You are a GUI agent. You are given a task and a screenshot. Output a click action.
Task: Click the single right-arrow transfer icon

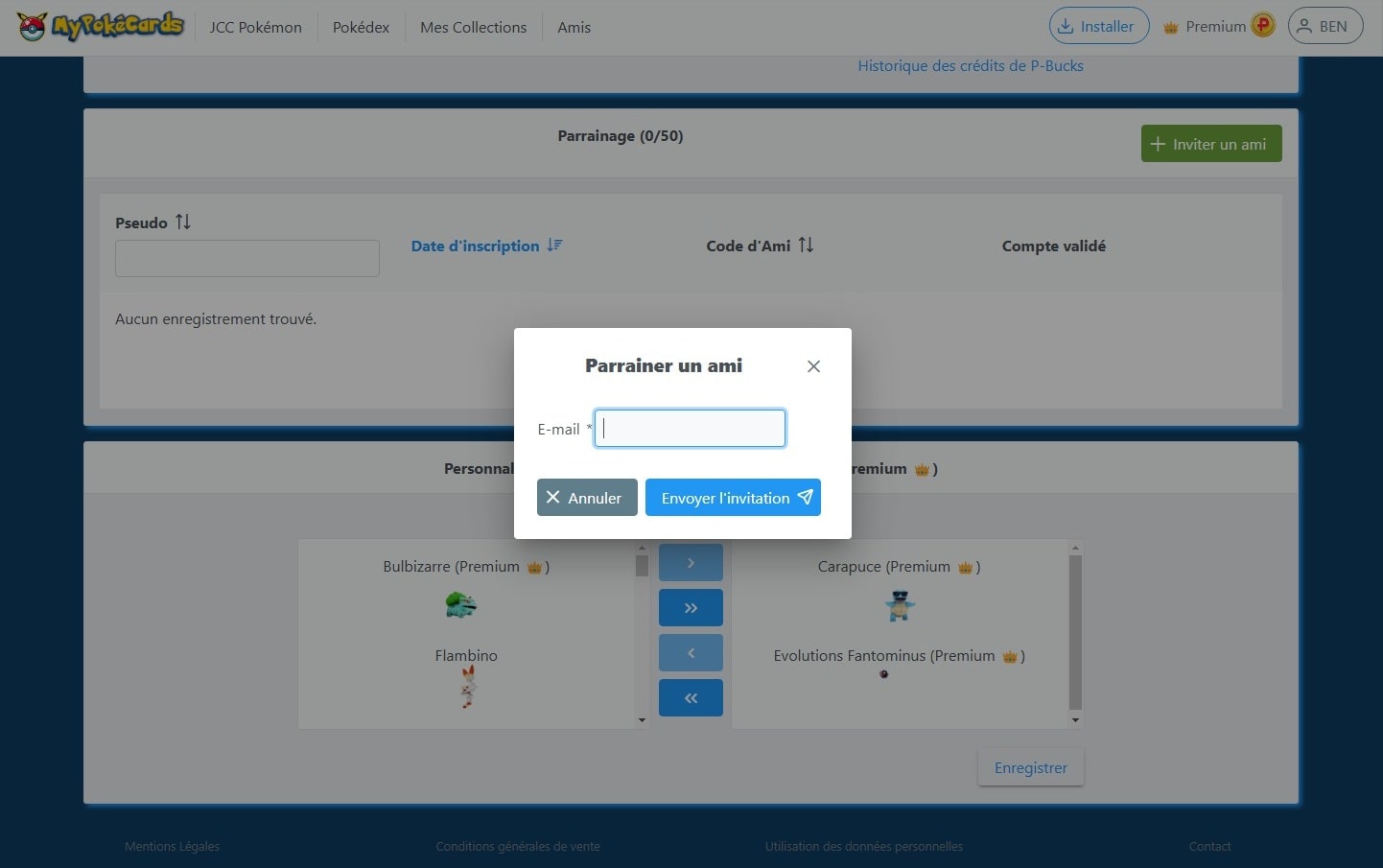pyautogui.click(x=691, y=562)
